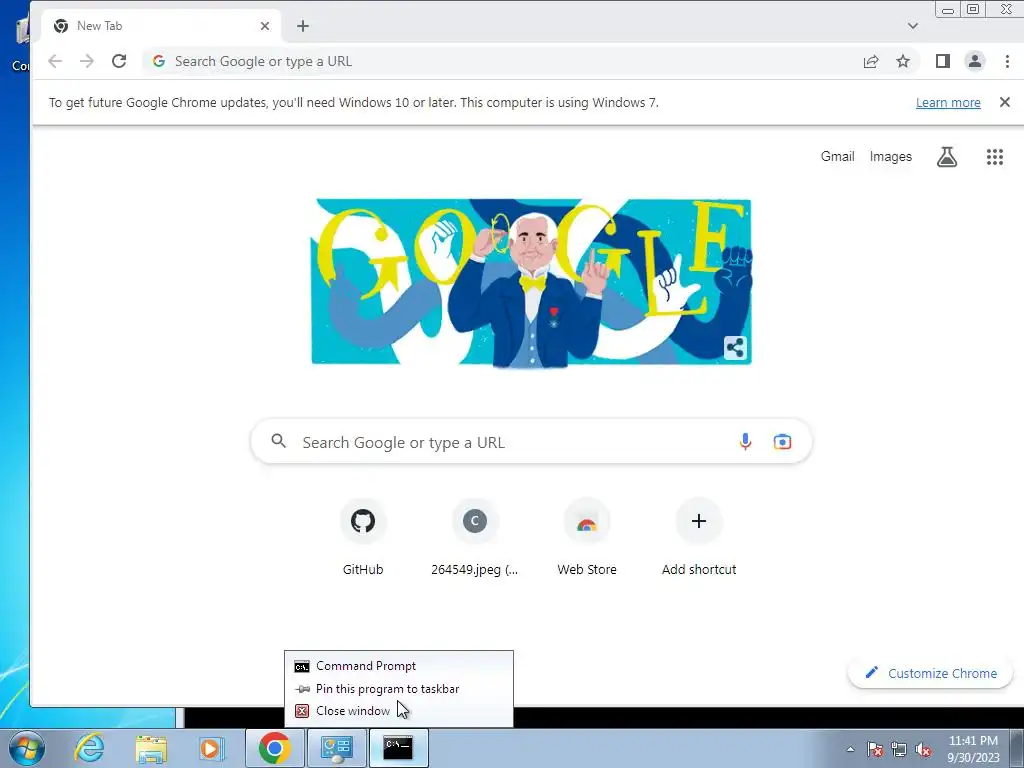Open the Gmail link
This screenshot has width=1024, height=768.
(837, 157)
